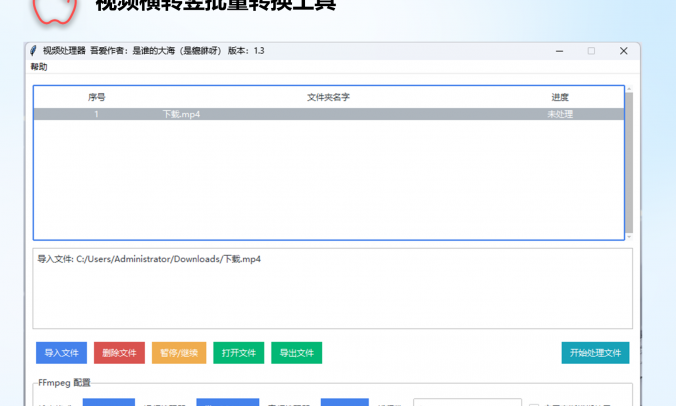Screen dimensions: 676x406
Task: Click the green 导出文件 button
Action: pos(296,353)
